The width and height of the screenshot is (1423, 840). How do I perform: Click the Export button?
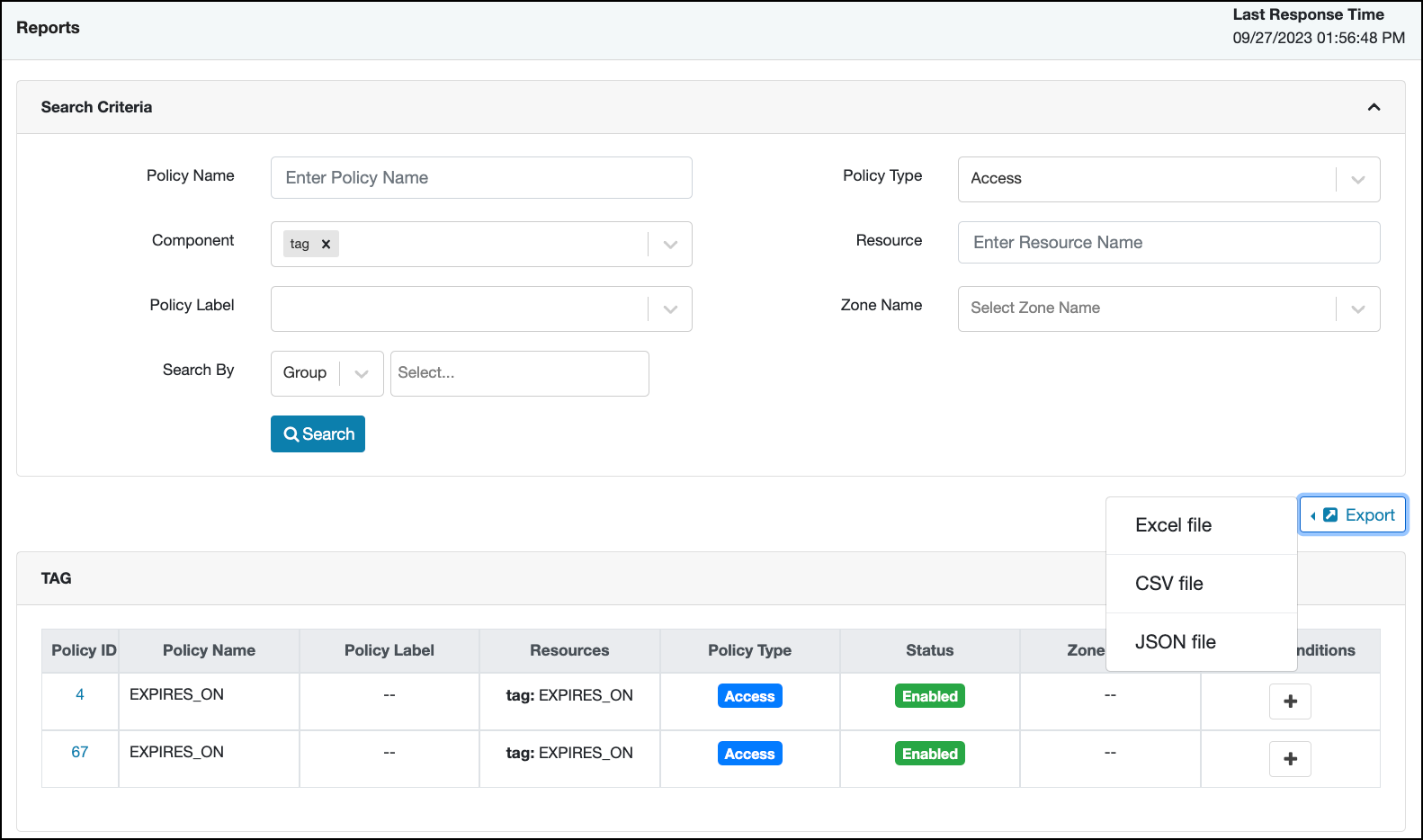tap(1353, 515)
